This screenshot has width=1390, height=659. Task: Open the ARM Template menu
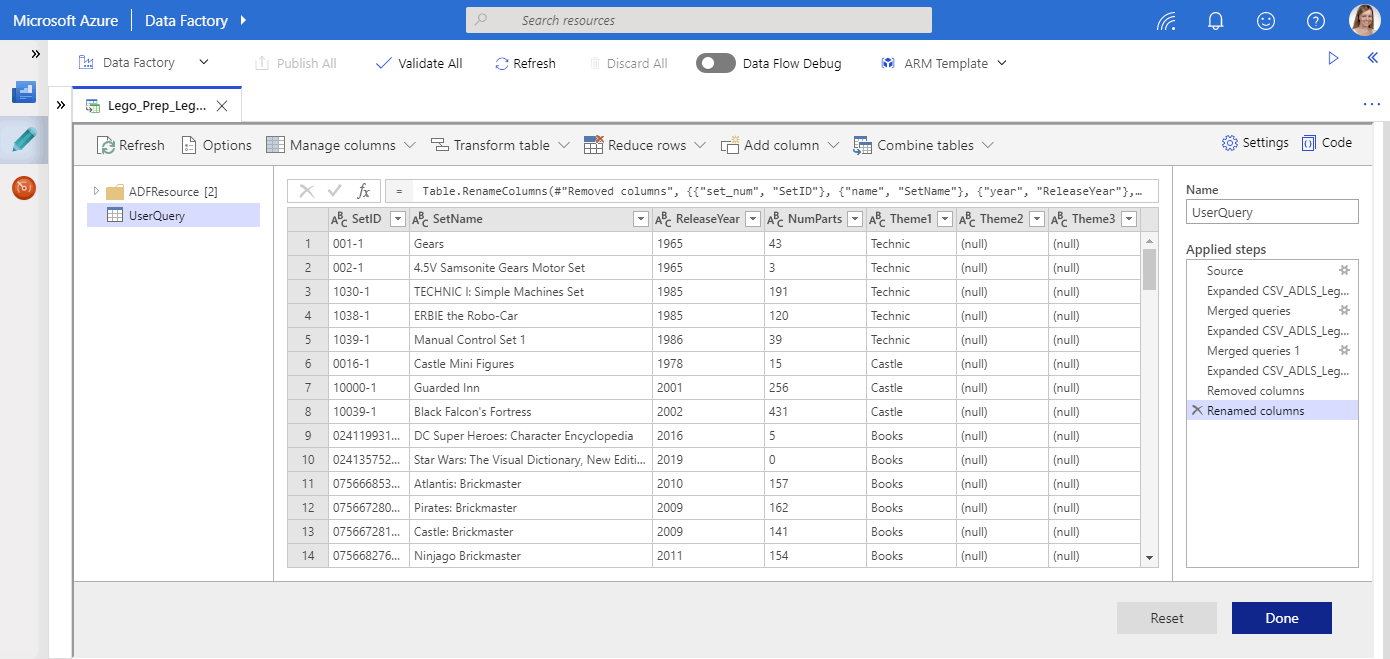943,63
